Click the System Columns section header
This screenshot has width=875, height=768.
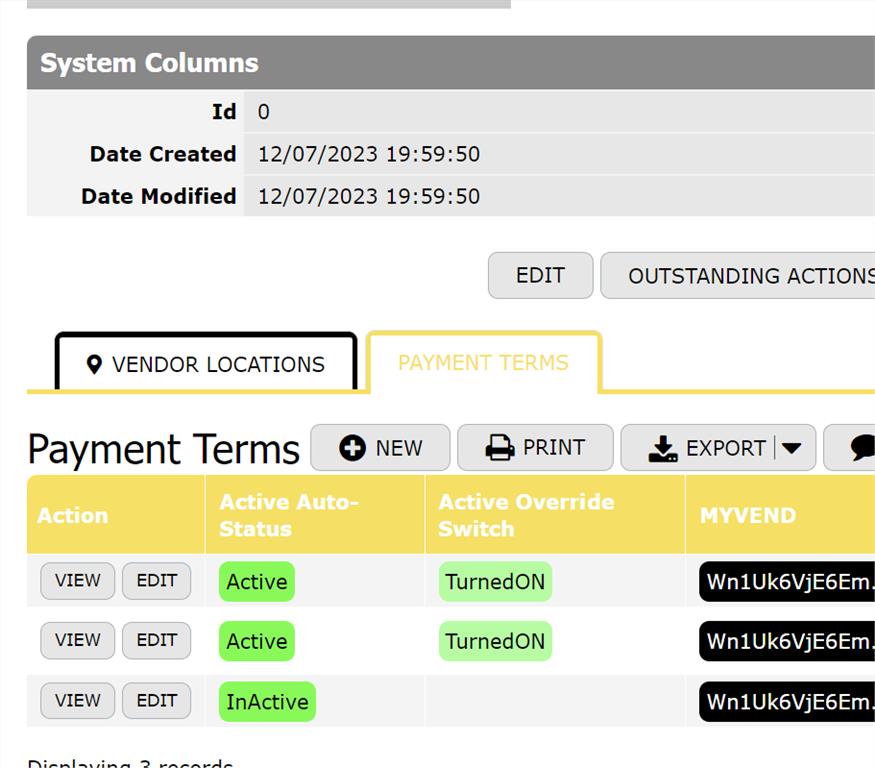[x=451, y=63]
